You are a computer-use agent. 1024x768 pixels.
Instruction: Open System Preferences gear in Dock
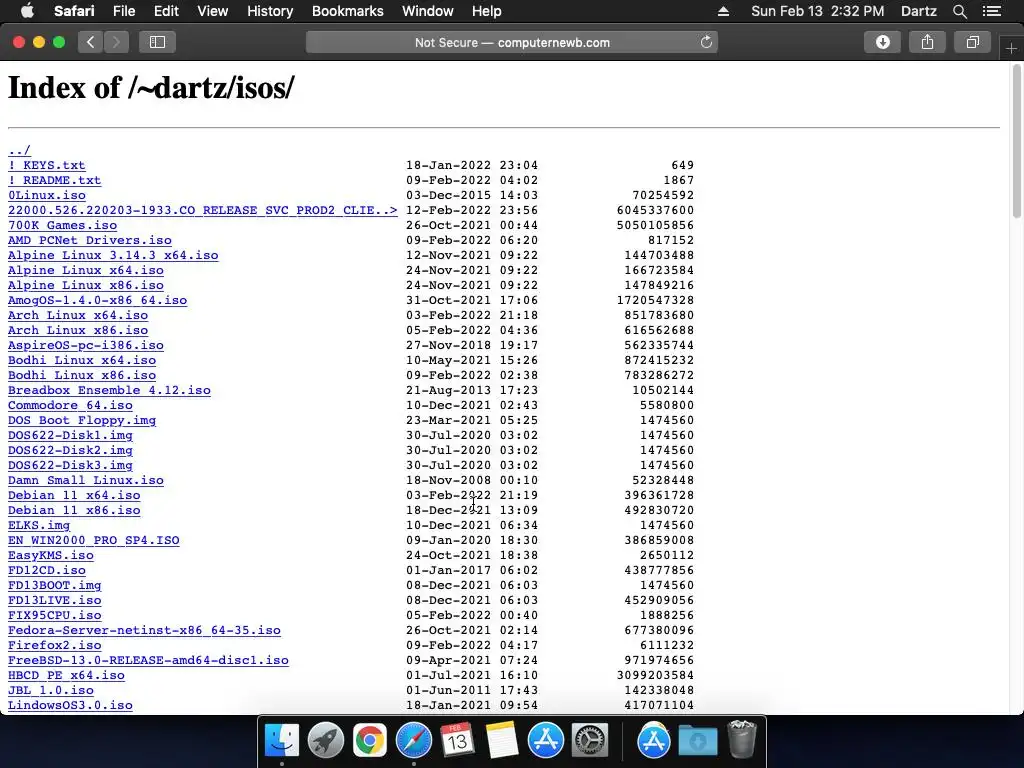[590, 741]
